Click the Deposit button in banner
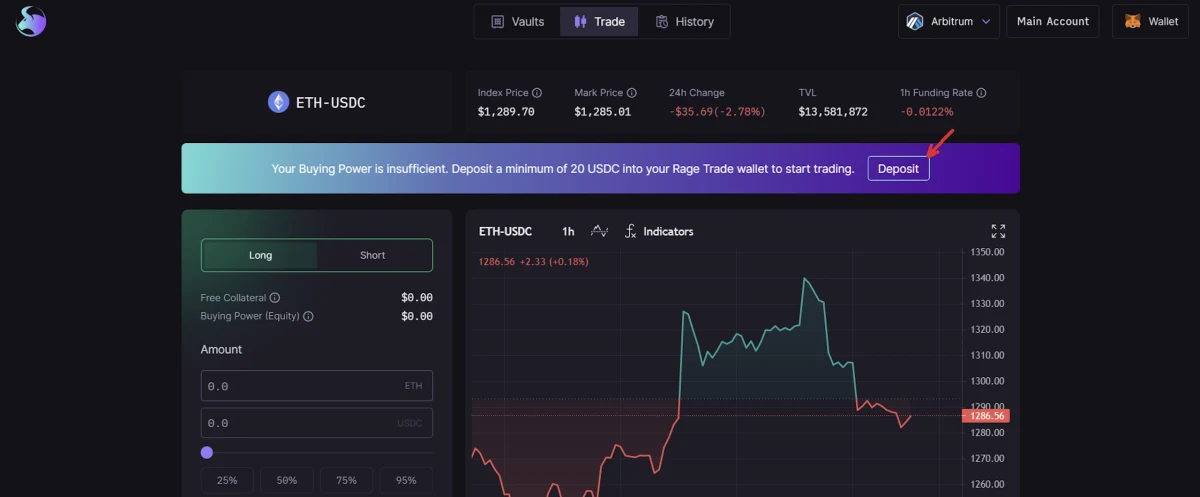This screenshot has height=497, width=1200. click(x=898, y=169)
